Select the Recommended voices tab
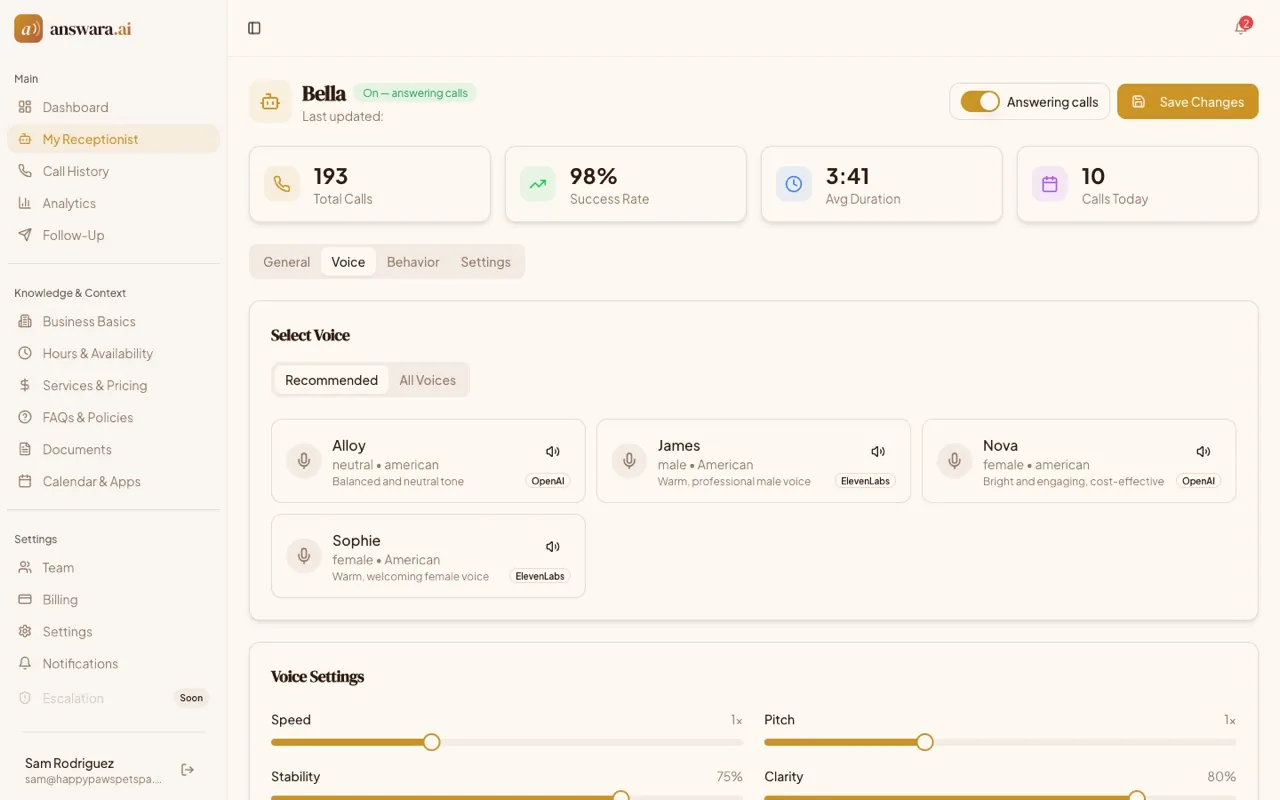 tap(331, 380)
